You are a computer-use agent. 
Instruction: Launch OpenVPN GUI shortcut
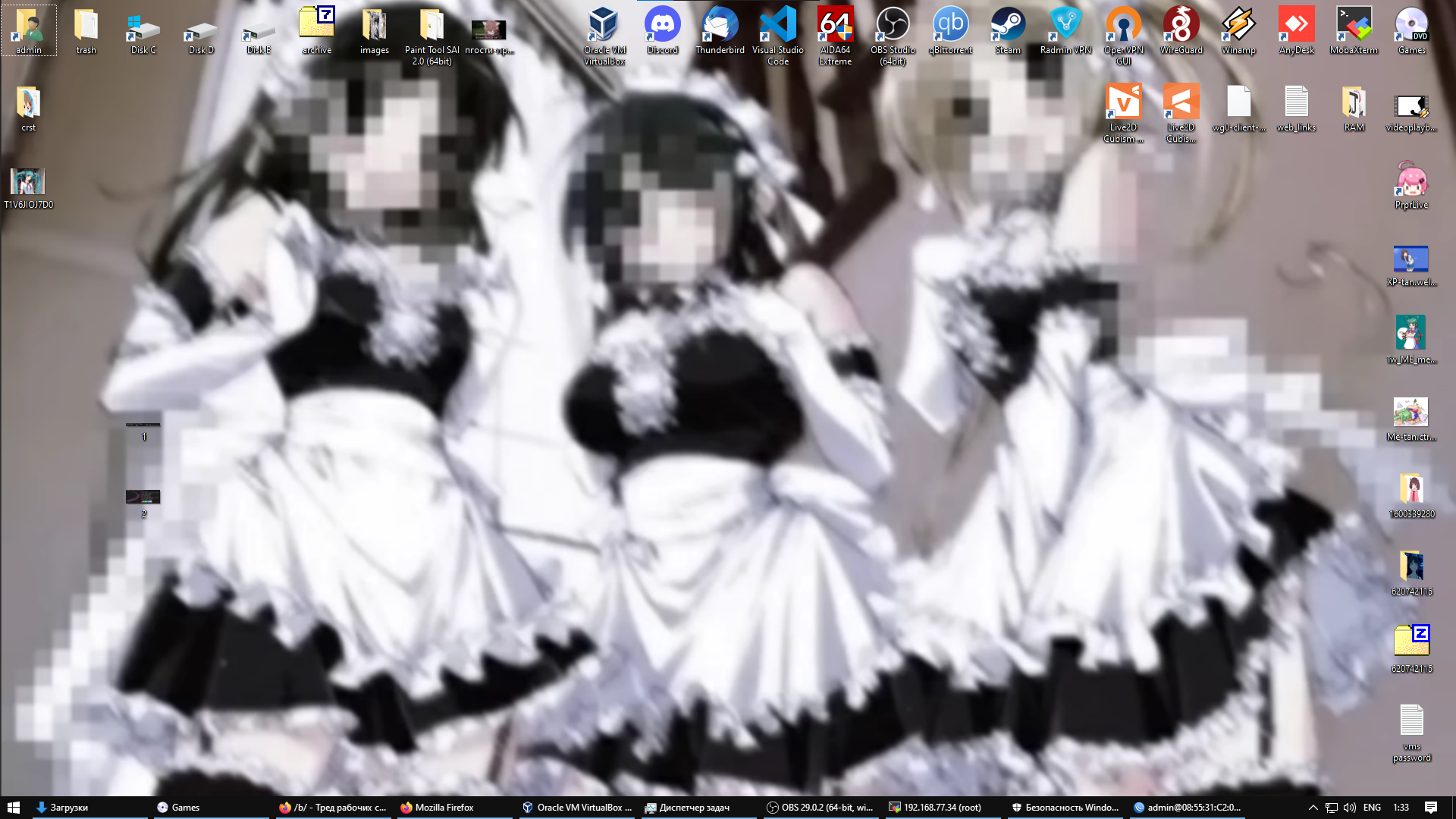1124,36
